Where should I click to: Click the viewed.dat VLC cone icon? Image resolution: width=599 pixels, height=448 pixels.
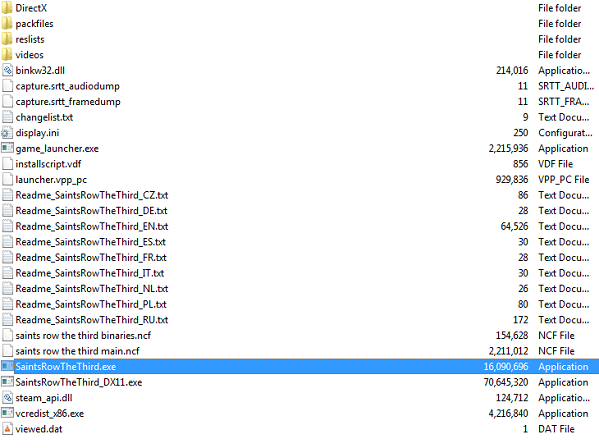tap(7, 429)
